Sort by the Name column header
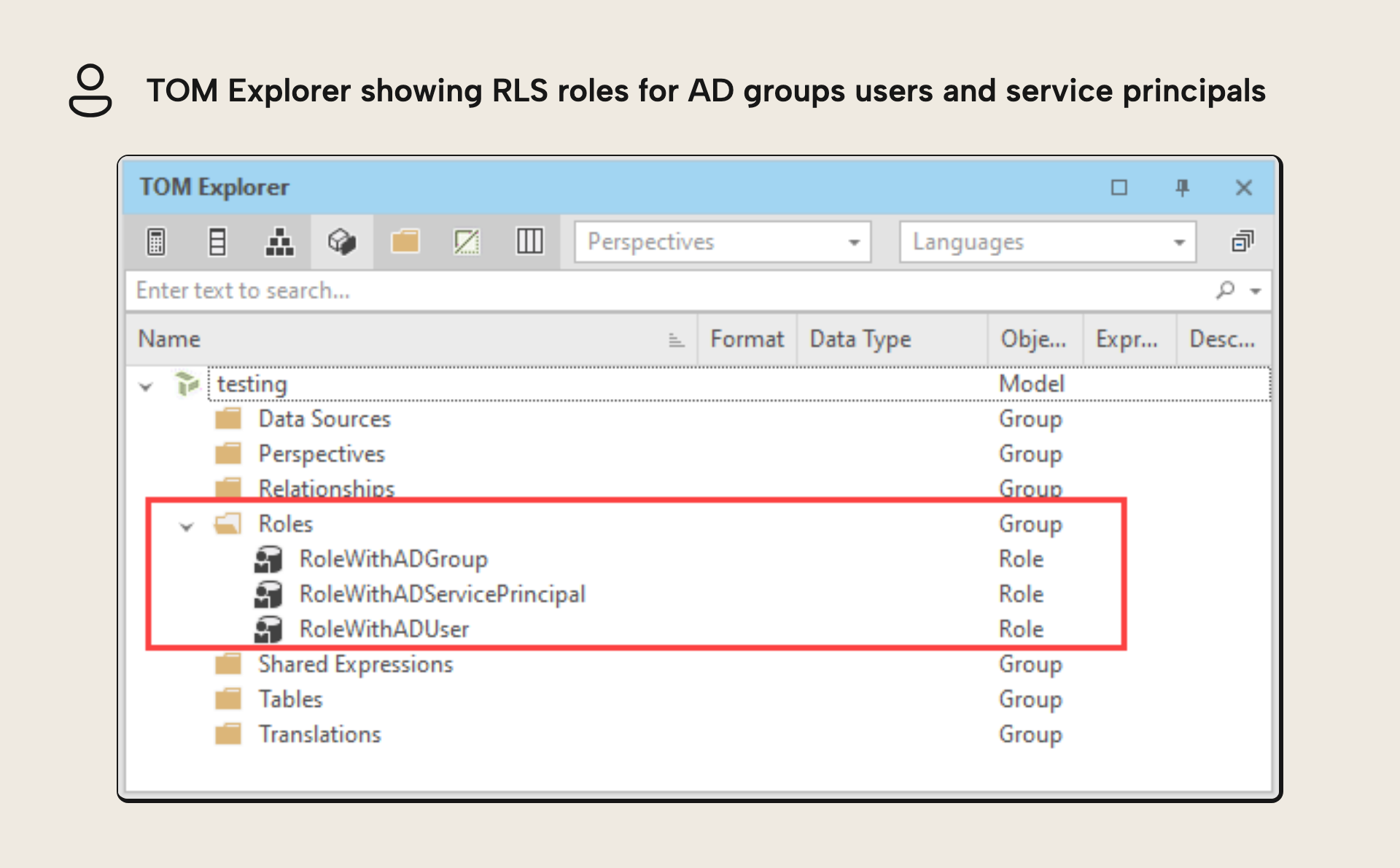 click(x=412, y=339)
